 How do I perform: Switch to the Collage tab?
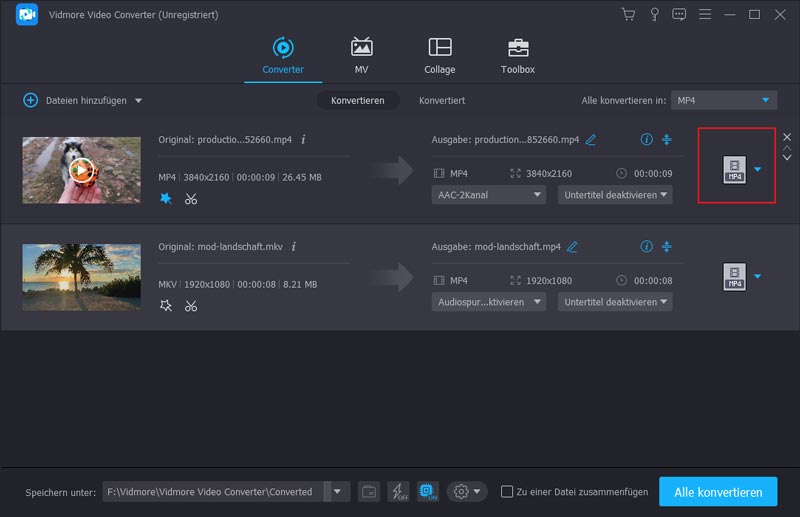point(439,56)
